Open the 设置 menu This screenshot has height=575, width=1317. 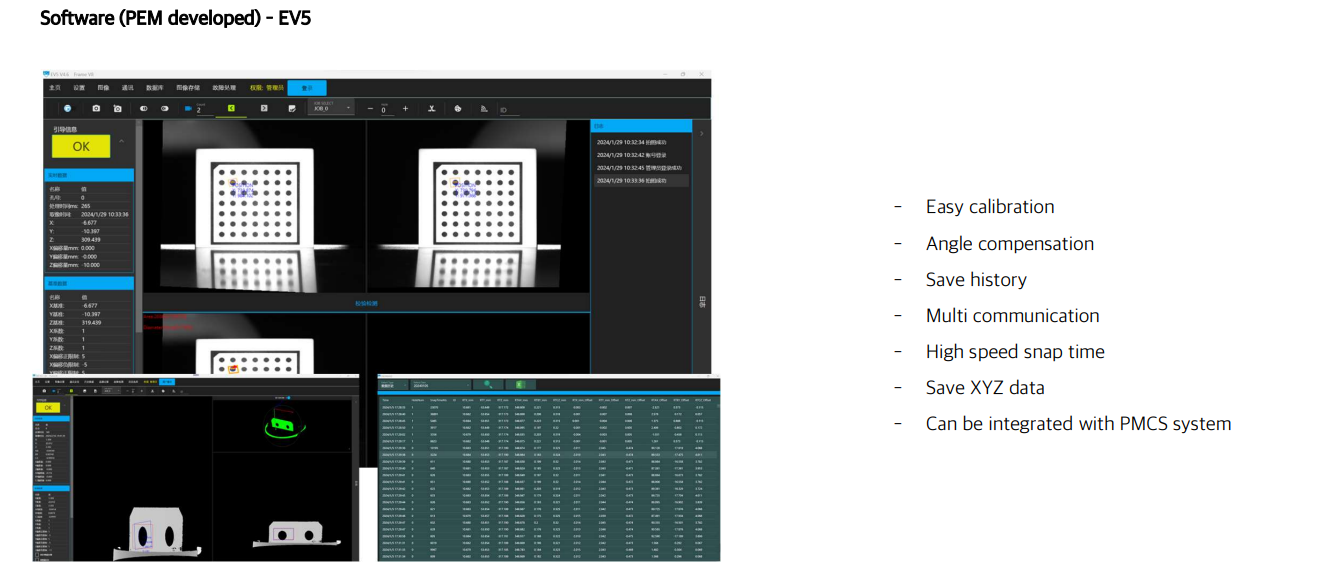(x=79, y=88)
